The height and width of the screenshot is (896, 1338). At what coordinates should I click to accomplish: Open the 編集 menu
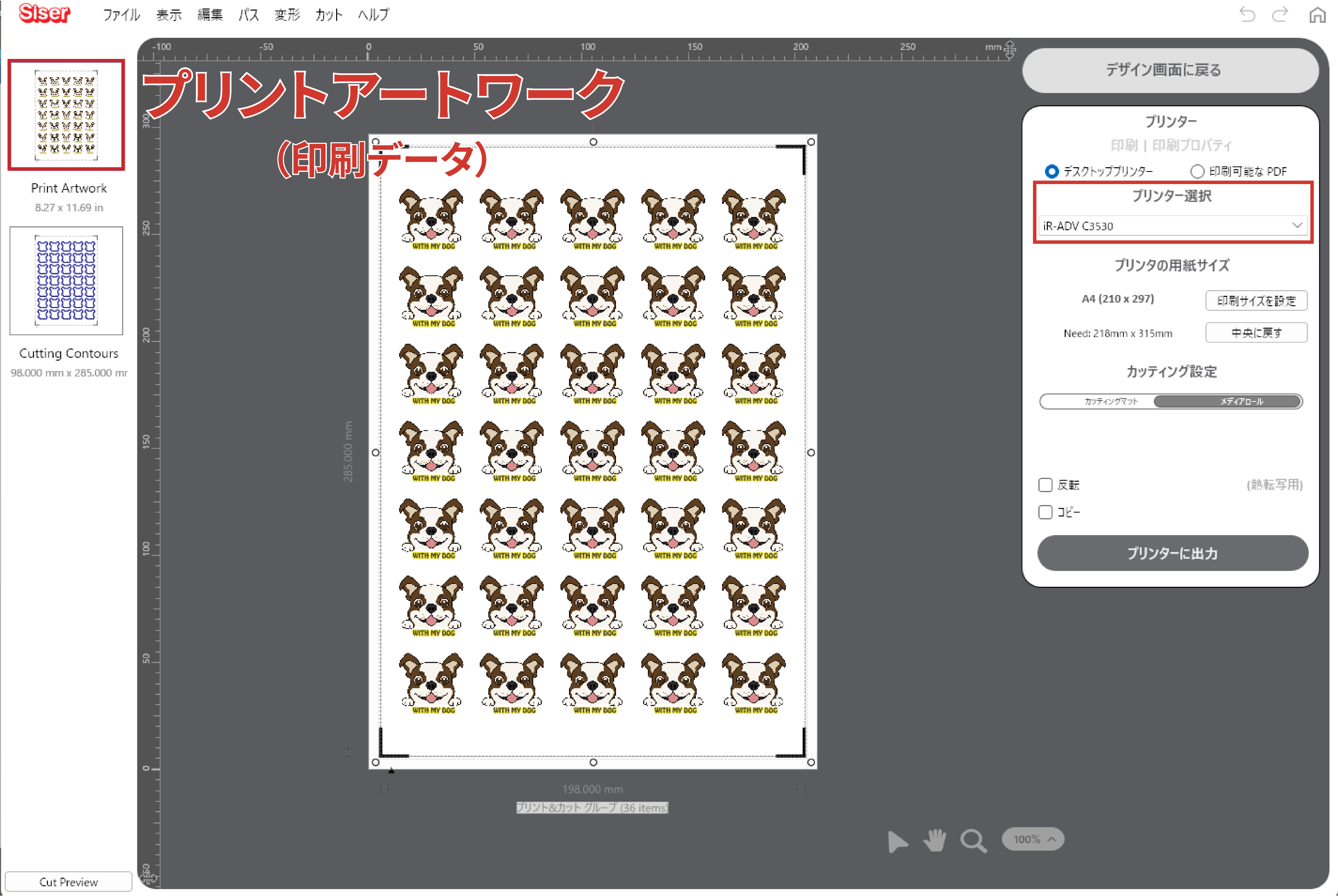210,15
